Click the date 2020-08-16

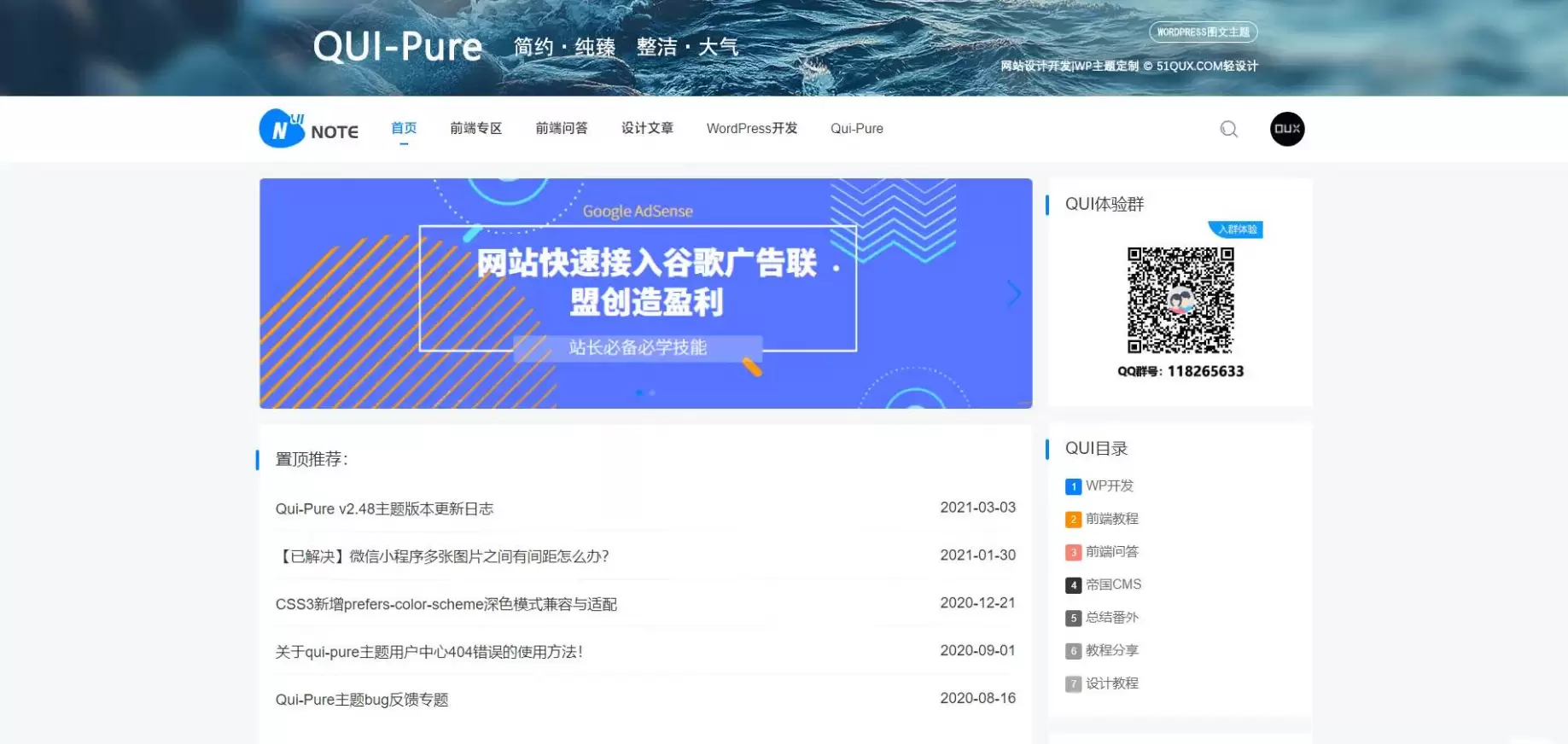pyautogui.click(x=978, y=699)
